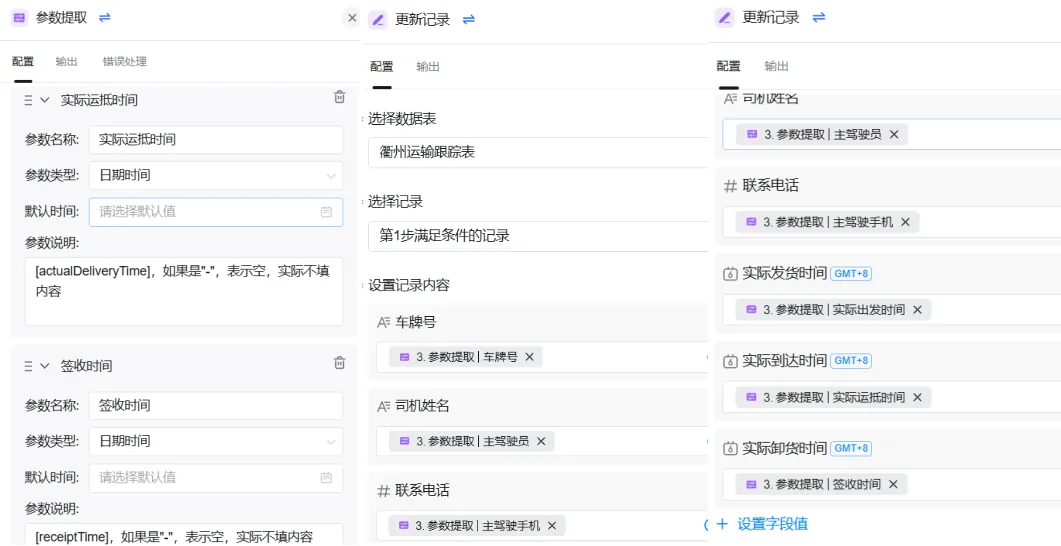Edit the 参数名称 field 签收时间
The image size is (1061, 546).
coord(216,405)
